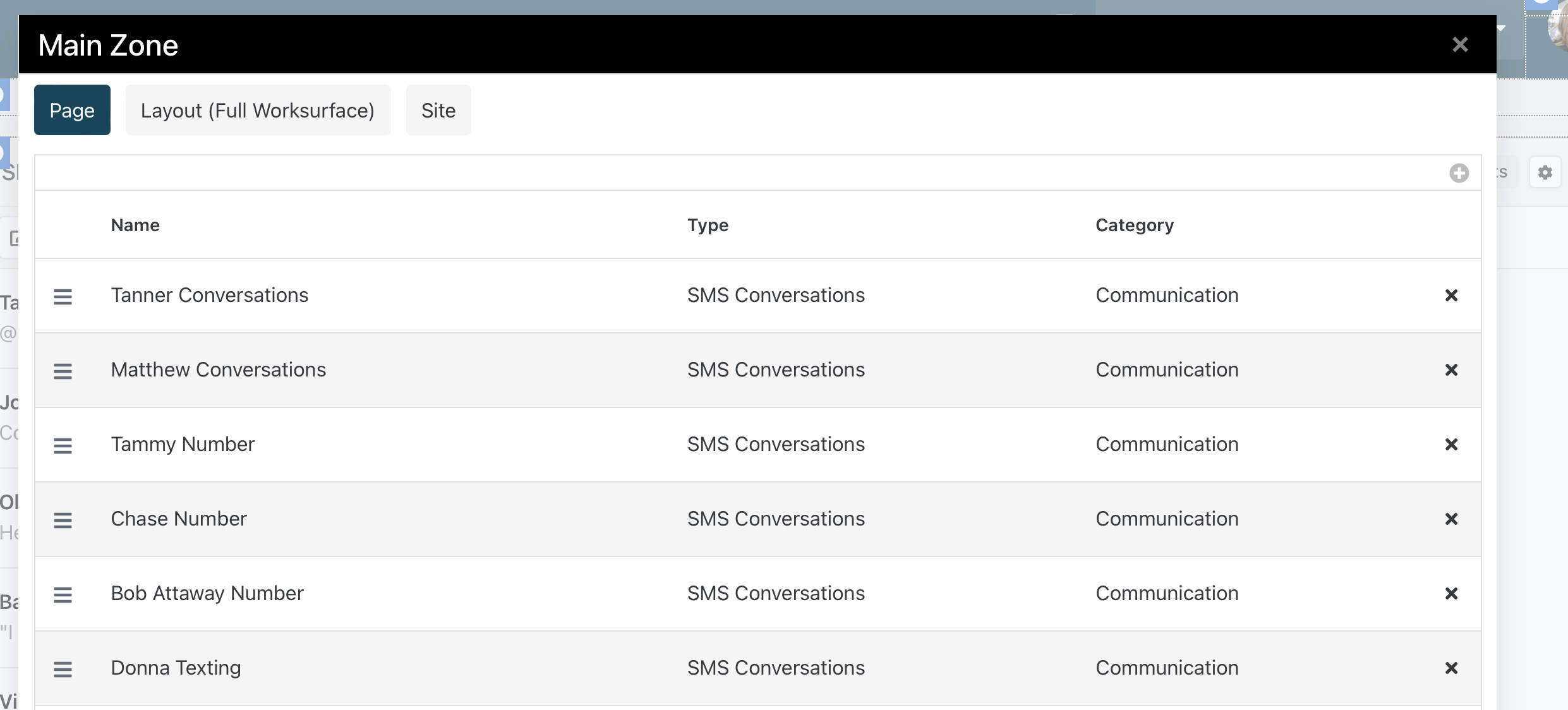The width and height of the screenshot is (1568, 710).
Task: Grab reorder handle for Chase Number
Action: coord(63,520)
